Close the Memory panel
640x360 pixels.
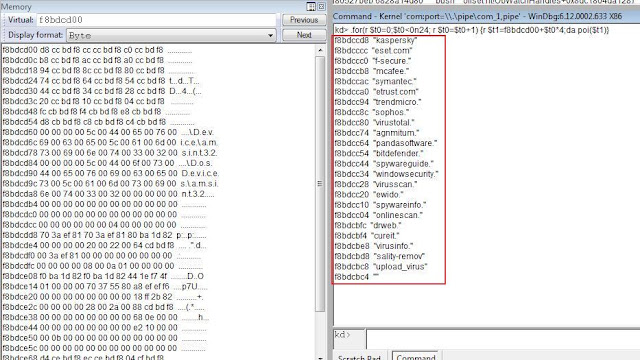coord(321,7)
